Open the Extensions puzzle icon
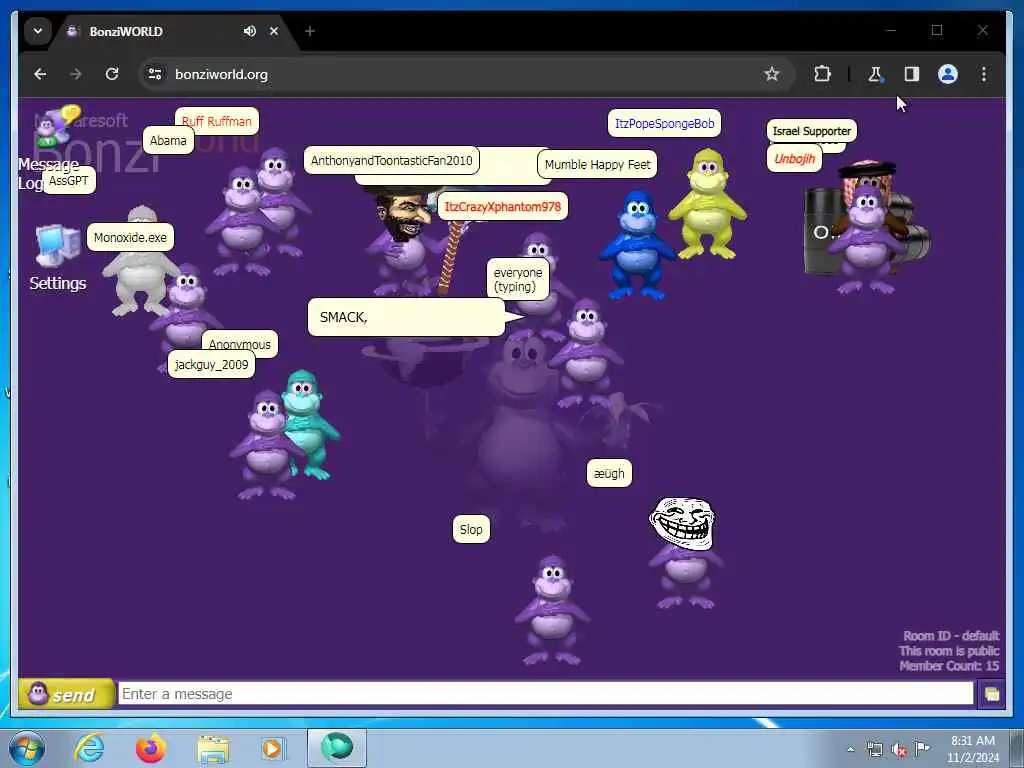This screenshot has width=1024, height=768. (822, 74)
